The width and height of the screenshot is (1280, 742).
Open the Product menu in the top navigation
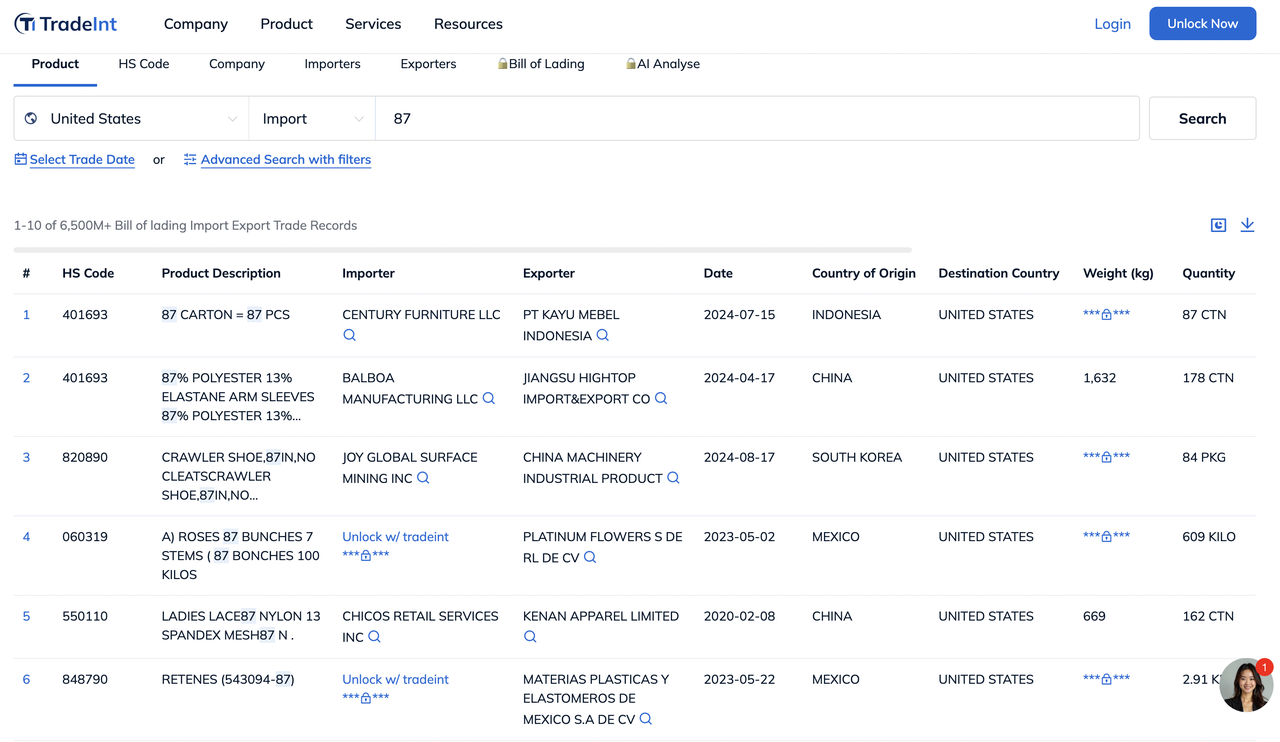coord(287,24)
